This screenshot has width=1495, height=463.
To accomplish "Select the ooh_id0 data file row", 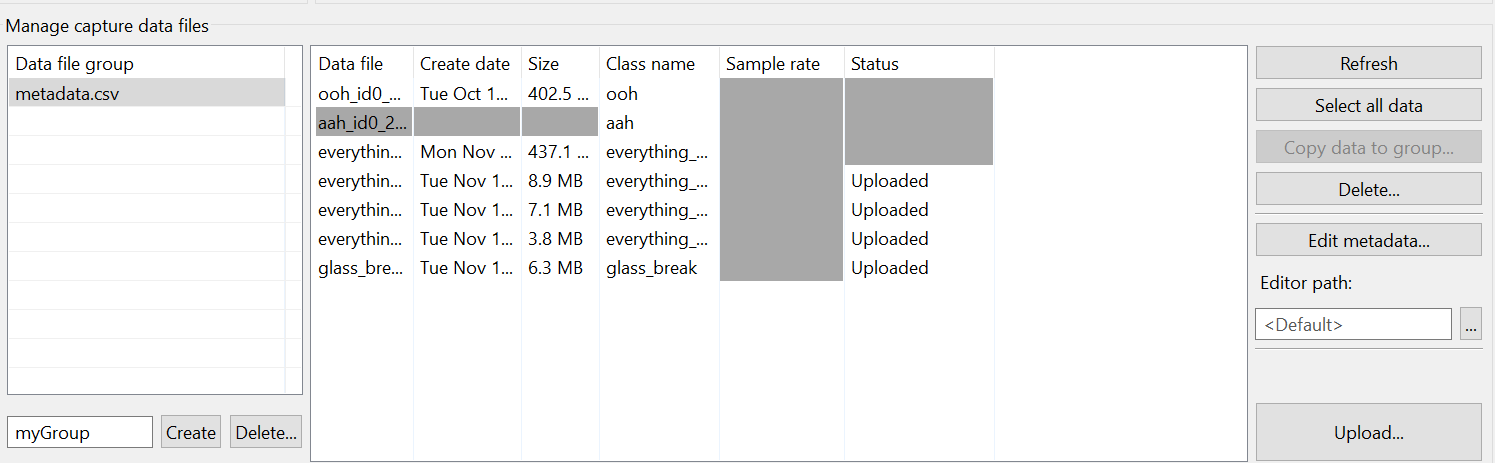I will coord(362,94).
